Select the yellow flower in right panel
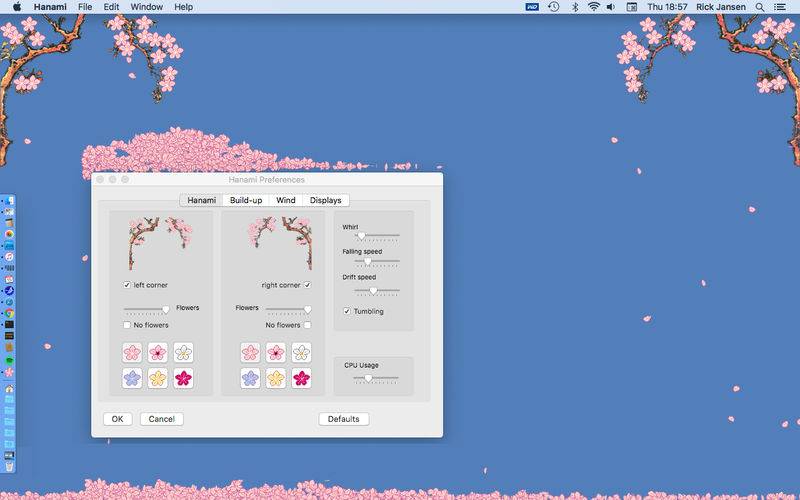 (276, 378)
